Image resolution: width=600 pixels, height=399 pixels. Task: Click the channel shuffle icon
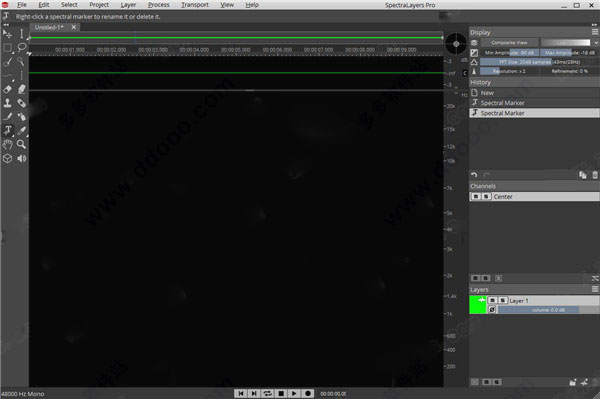(595, 278)
